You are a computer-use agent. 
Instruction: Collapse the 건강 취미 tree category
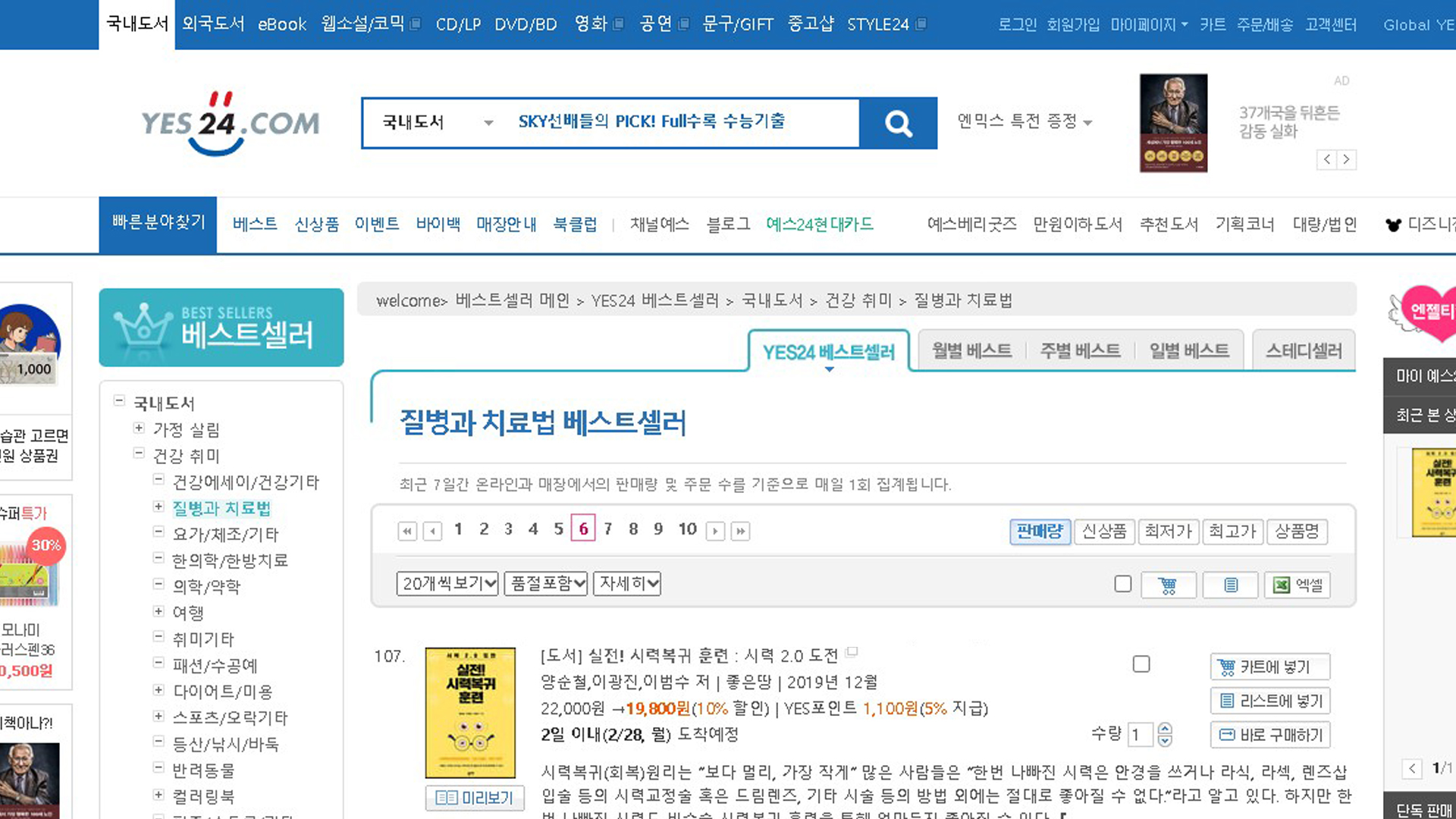point(139,453)
